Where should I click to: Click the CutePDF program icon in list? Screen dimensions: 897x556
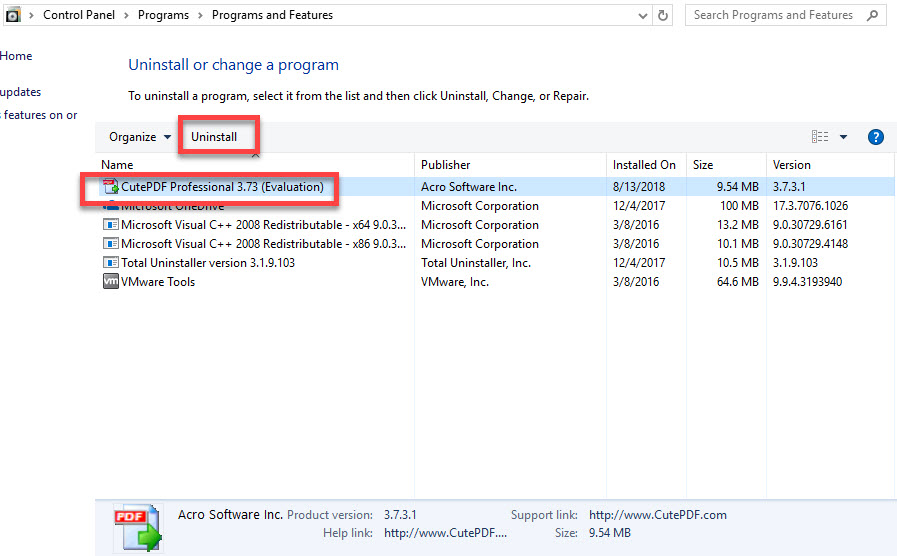pos(110,186)
